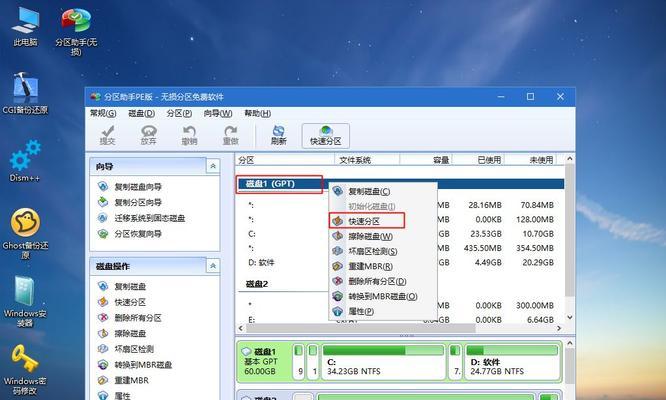Viewport: 666px width, 400px height.
Task: Click the 文件系统 column header
Action: 355,160
